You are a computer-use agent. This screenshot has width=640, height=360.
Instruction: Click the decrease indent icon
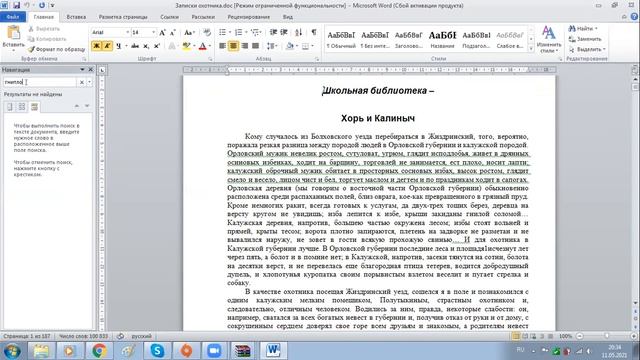click(x=273, y=32)
